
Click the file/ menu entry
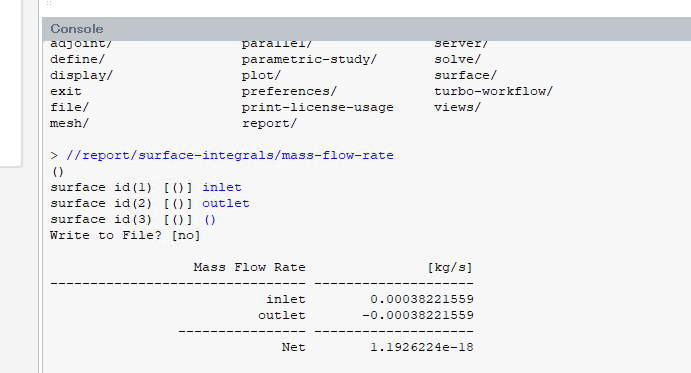(69, 107)
